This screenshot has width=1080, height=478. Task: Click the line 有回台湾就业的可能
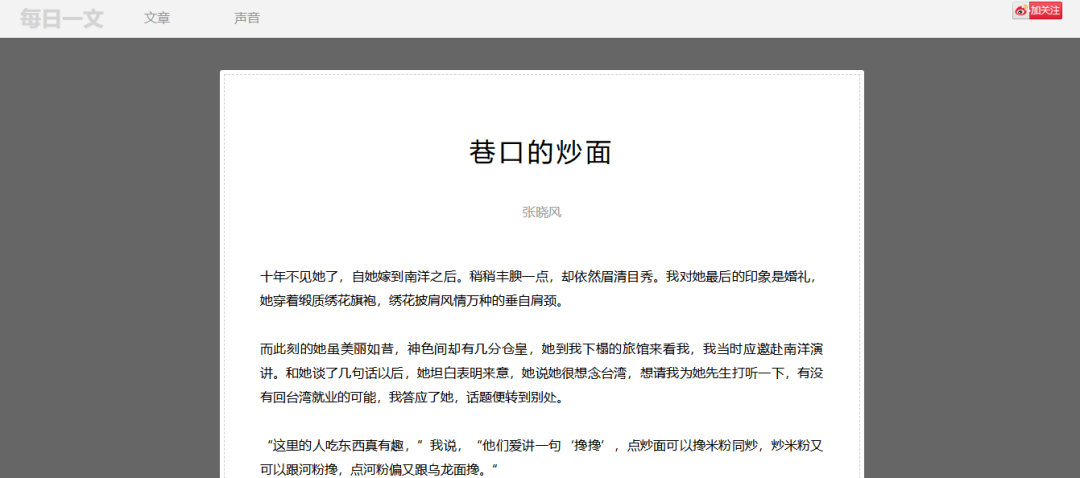point(411,398)
